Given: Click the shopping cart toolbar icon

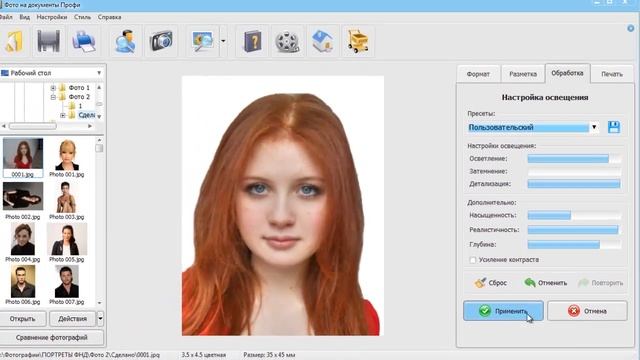Looking at the screenshot, I should click(358, 42).
